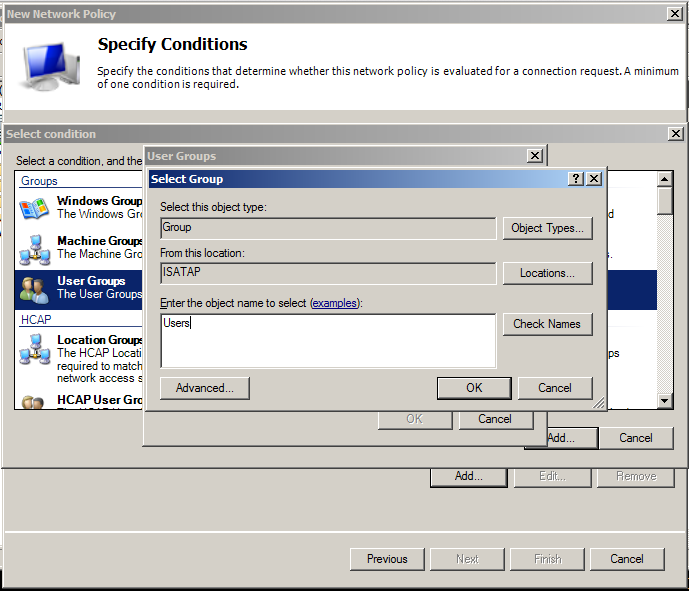Open the Advanced search options
689x591 pixels.
click(204, 388)
